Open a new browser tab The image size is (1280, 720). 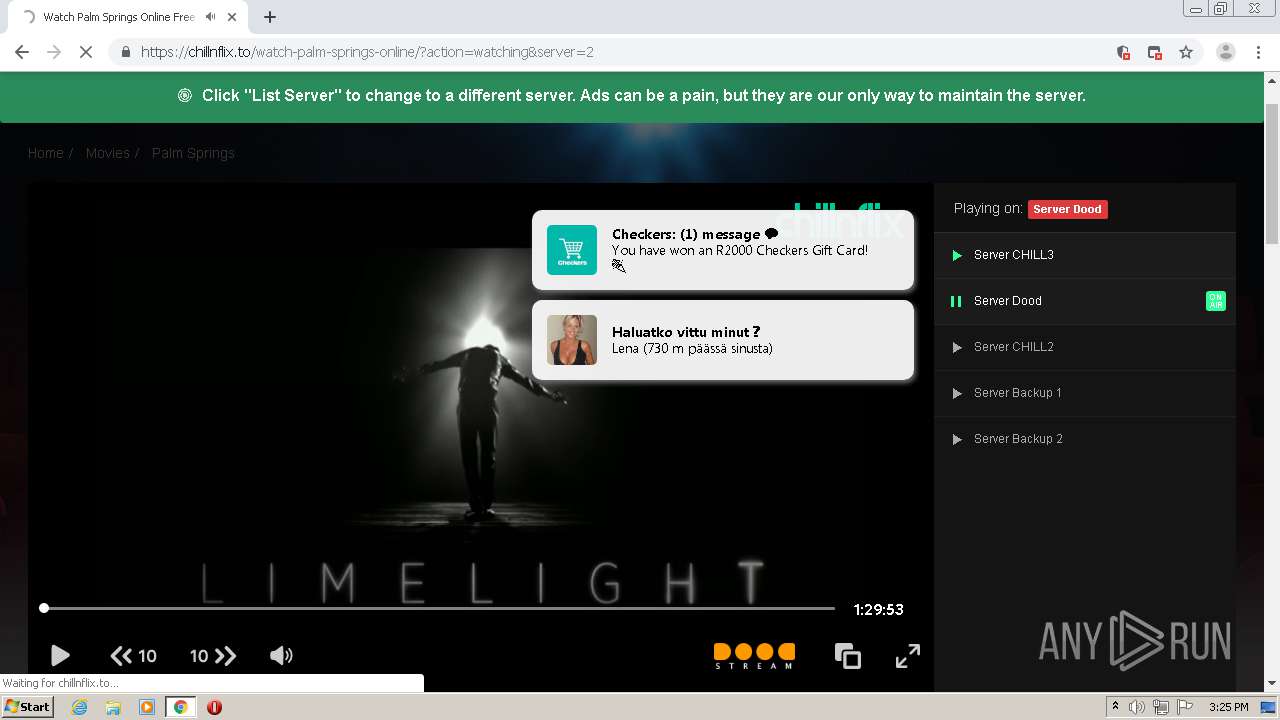coord(270,17)
